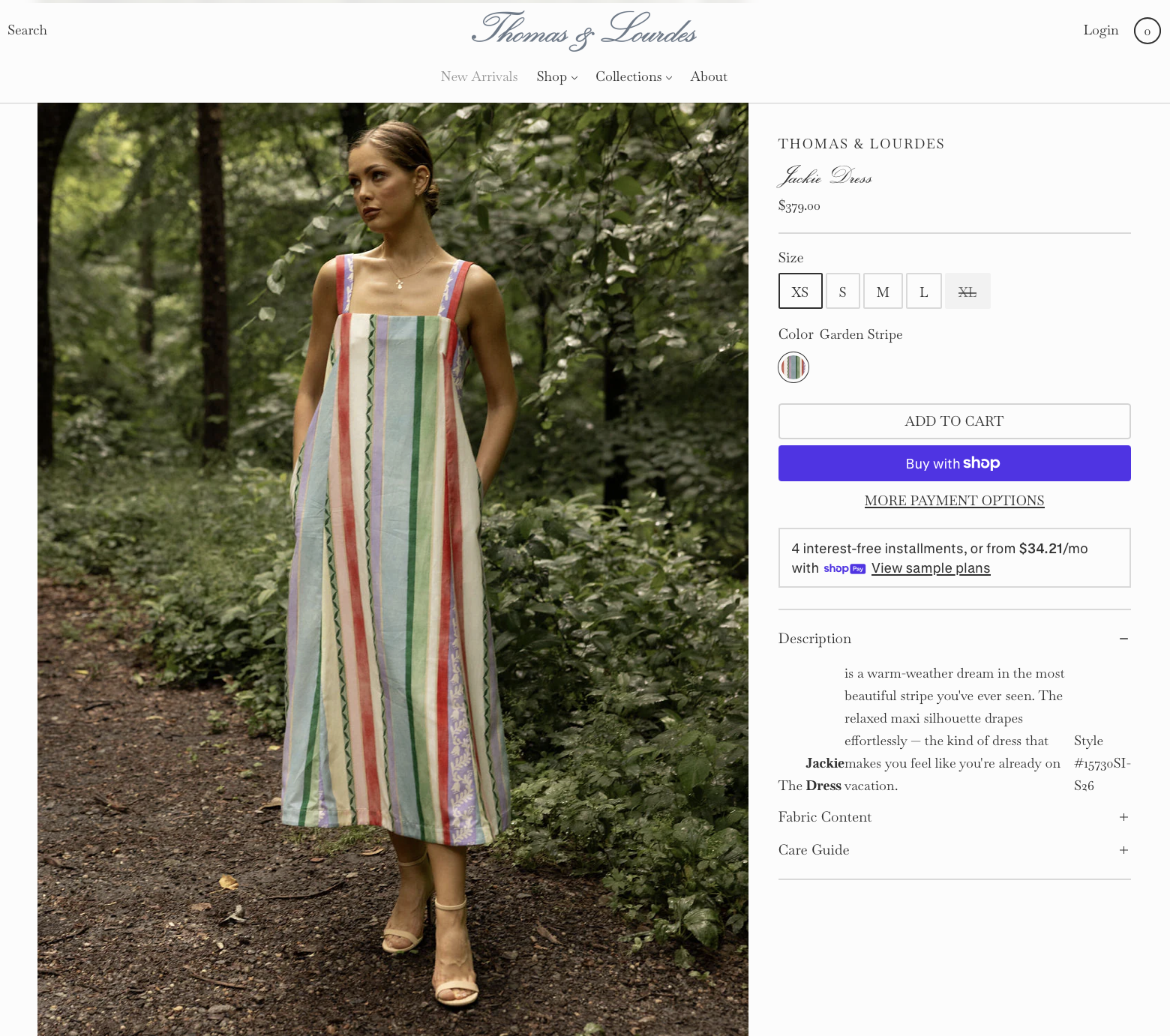This screenshot has height=1036, width=1170.
Task: Go to New Arrivals
Action: 479,76
